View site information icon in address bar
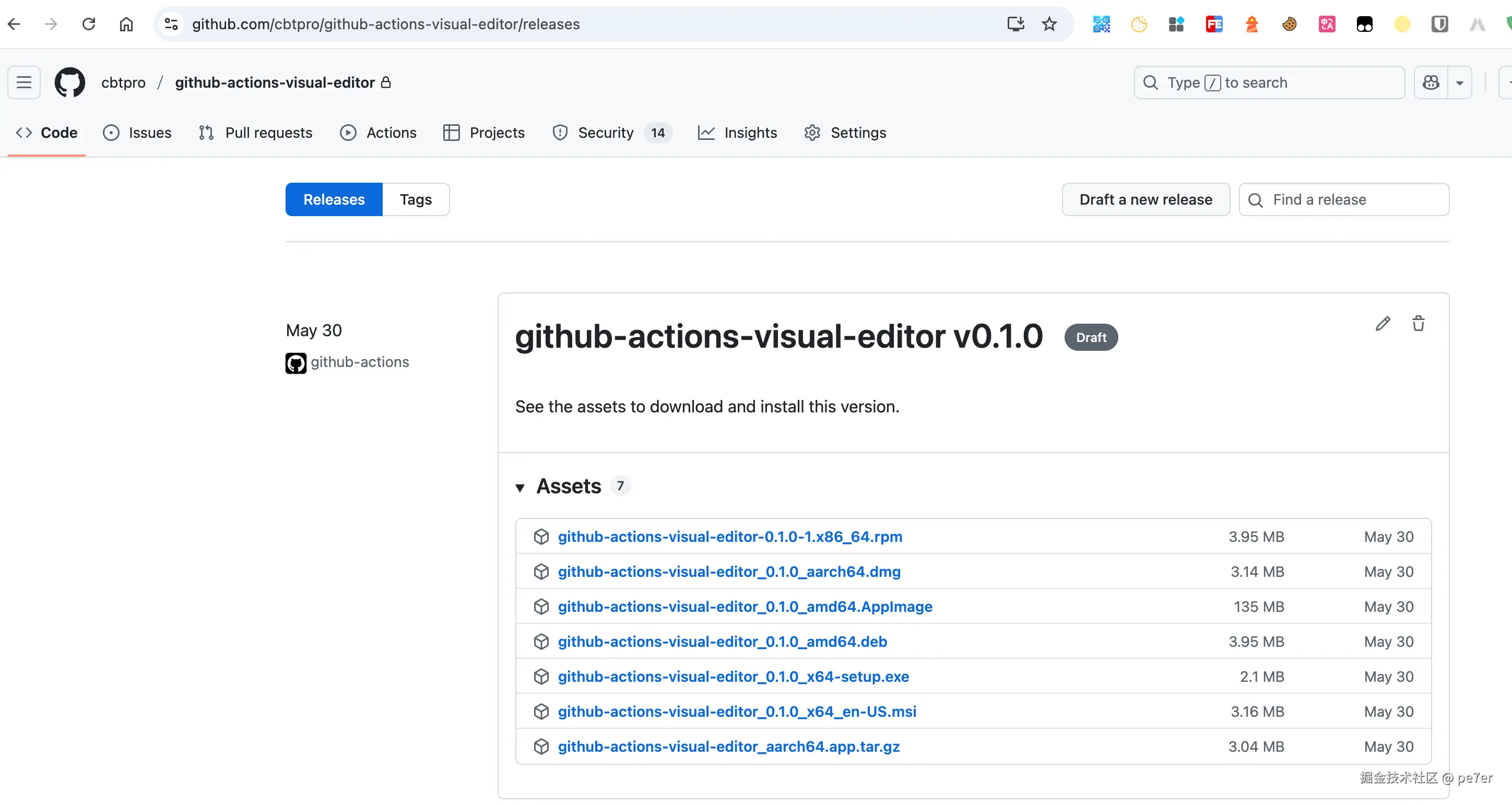The width and height of the screenshot is (1512, 805). 171,24
